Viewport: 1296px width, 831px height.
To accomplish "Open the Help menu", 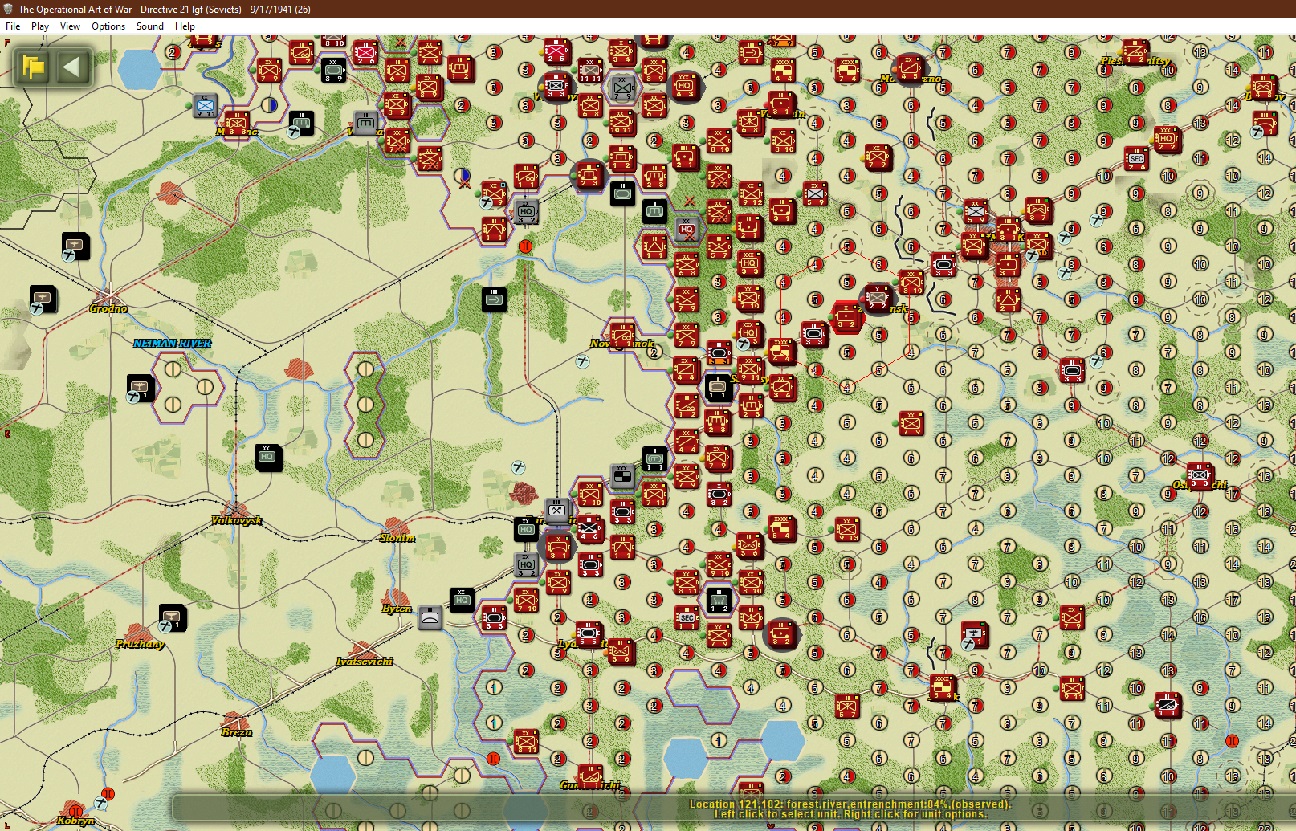I will click(x=185, y=26).
